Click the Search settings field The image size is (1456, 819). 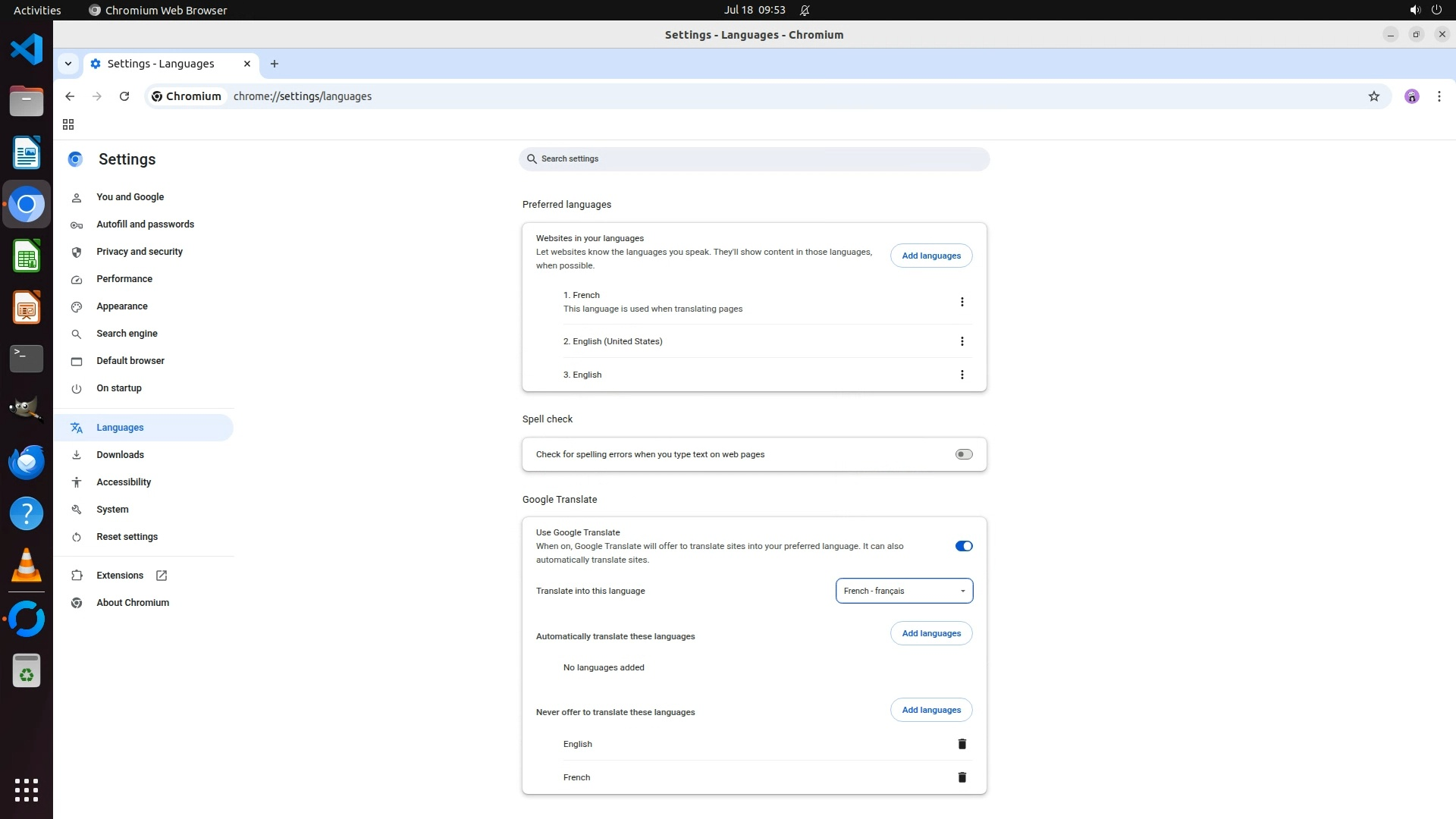click(x=754, y=159)
